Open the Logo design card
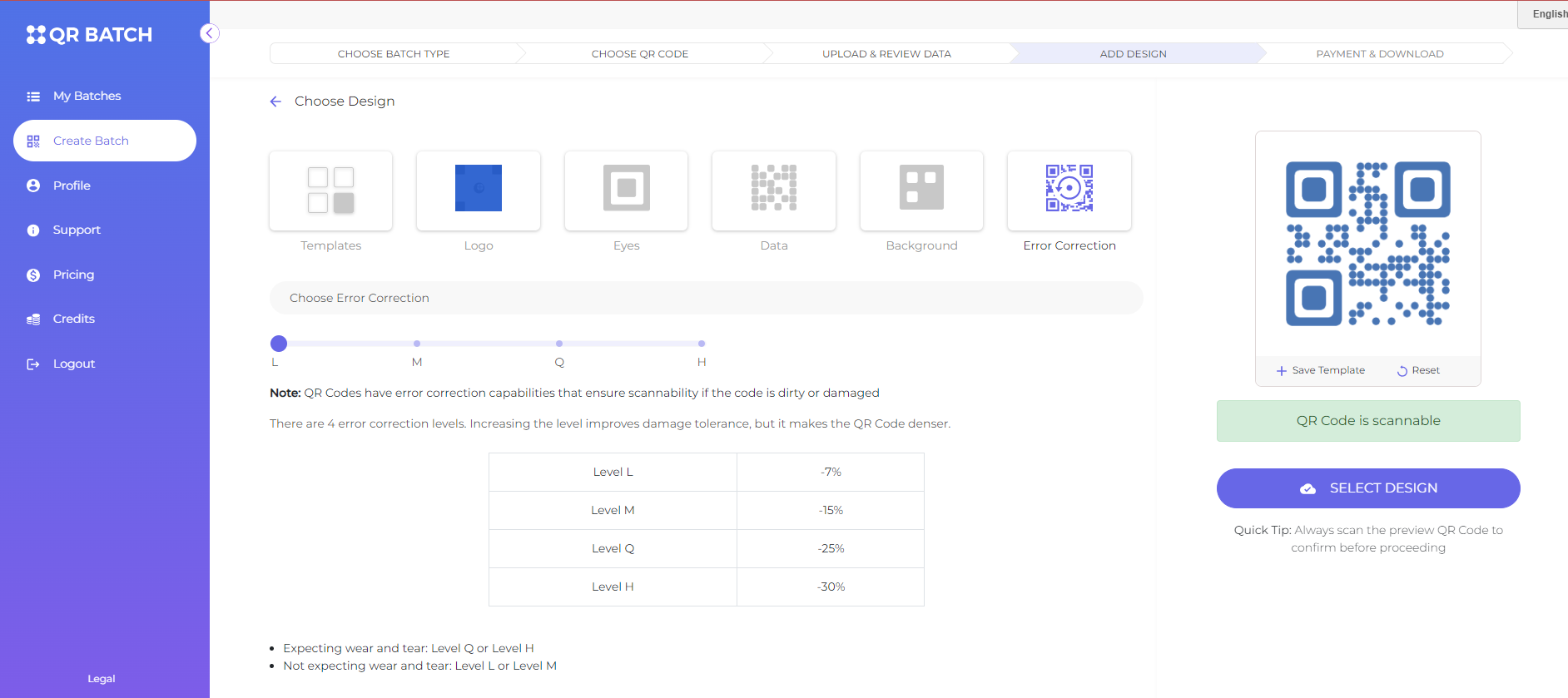This screenshot has width=1568, height=698. click(x=479, y=191)
